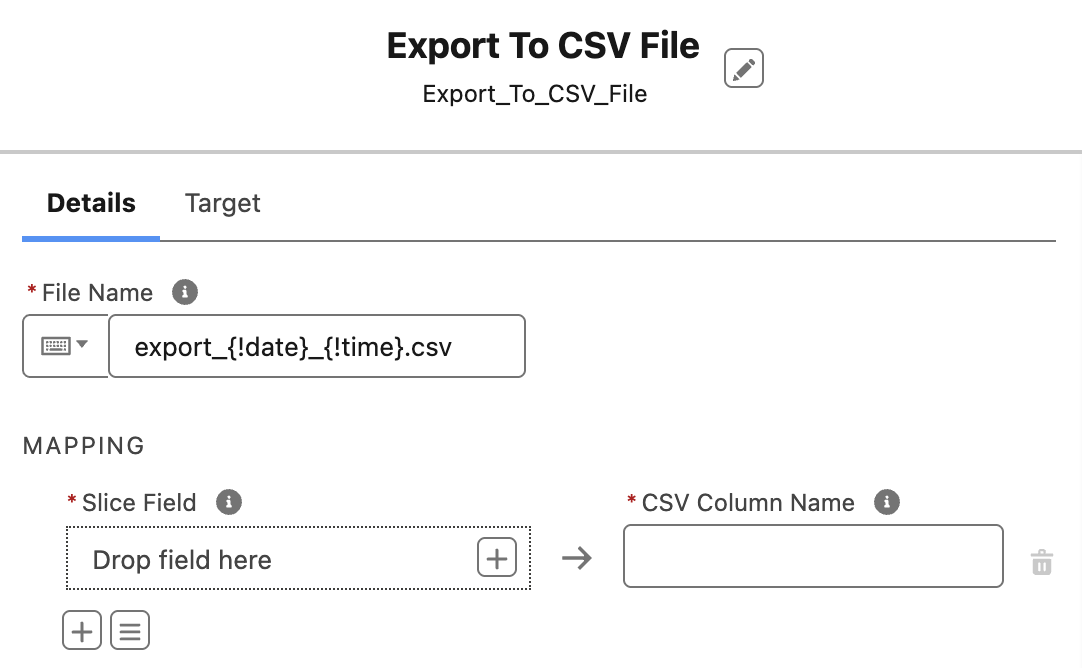Click the Export_To_CSV_File API name text
Image resolution: width=1082 pixels, height=668 pixels.
[x=534, y=94]
